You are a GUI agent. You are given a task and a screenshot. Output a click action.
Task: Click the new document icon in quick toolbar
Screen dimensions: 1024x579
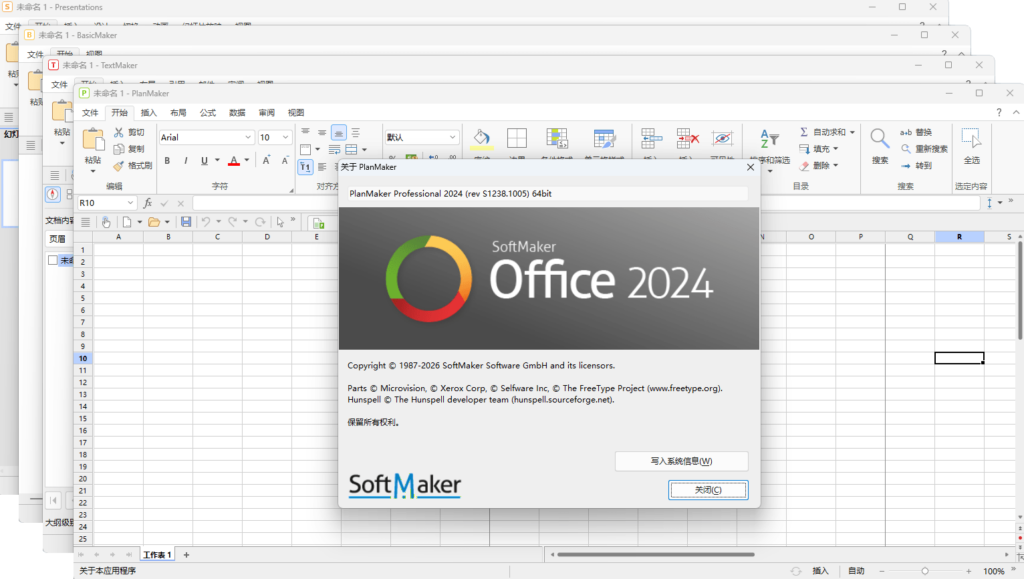tap(127, 222)
